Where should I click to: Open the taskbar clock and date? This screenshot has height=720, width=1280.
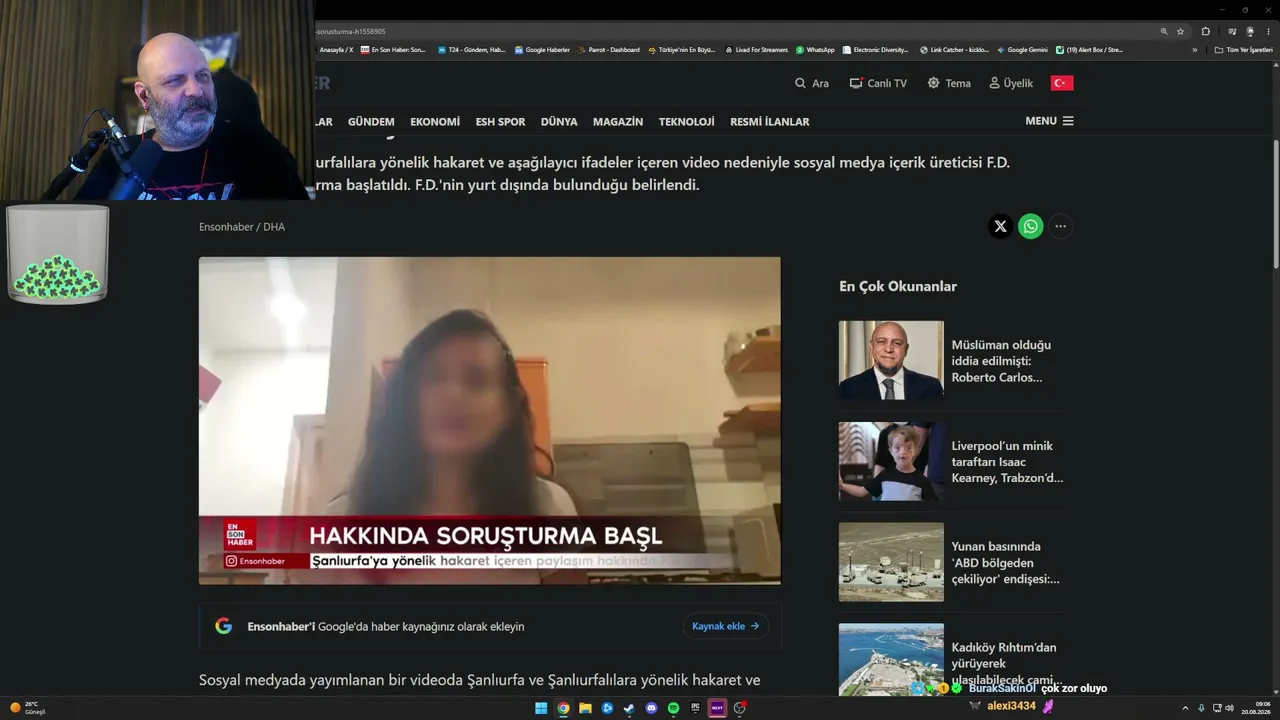pos(1255,708)
